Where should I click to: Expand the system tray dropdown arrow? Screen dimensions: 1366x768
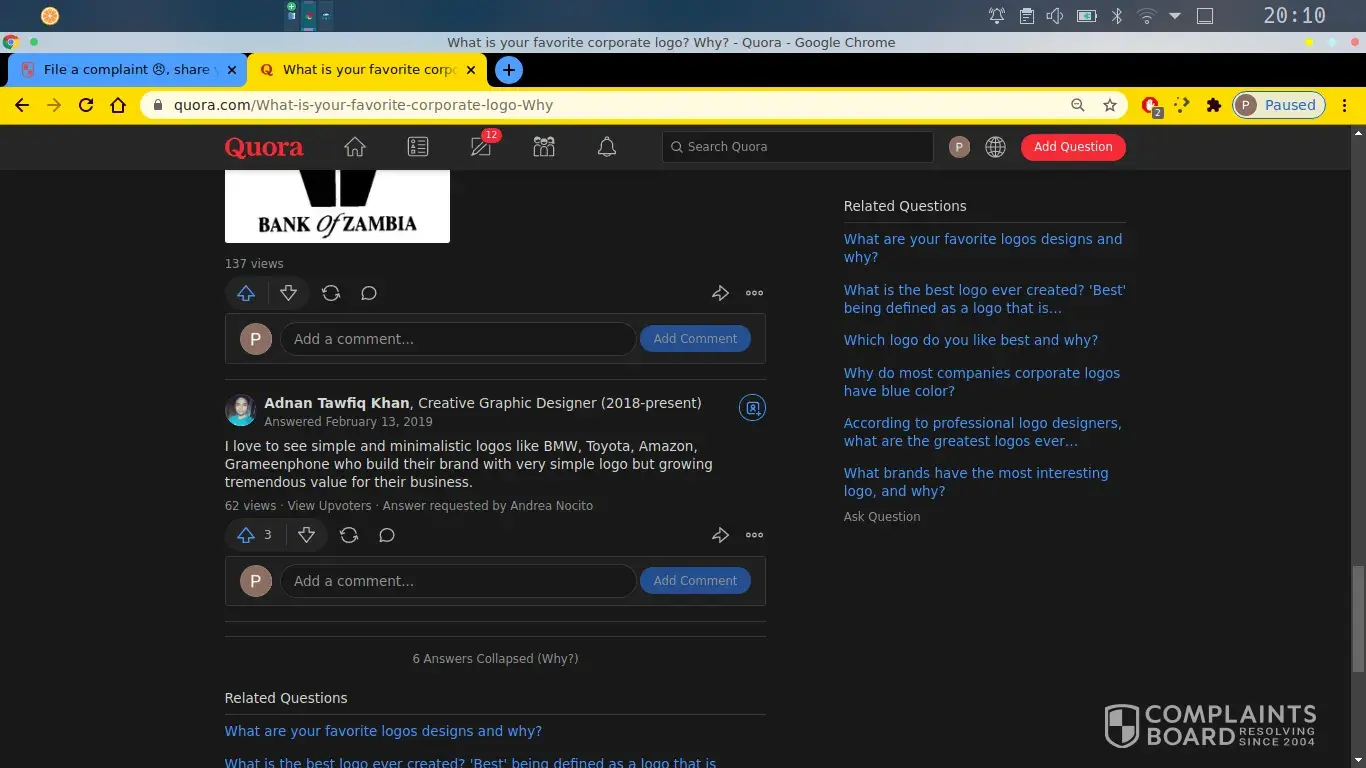pyautogui.click(x=1175, y=16)
